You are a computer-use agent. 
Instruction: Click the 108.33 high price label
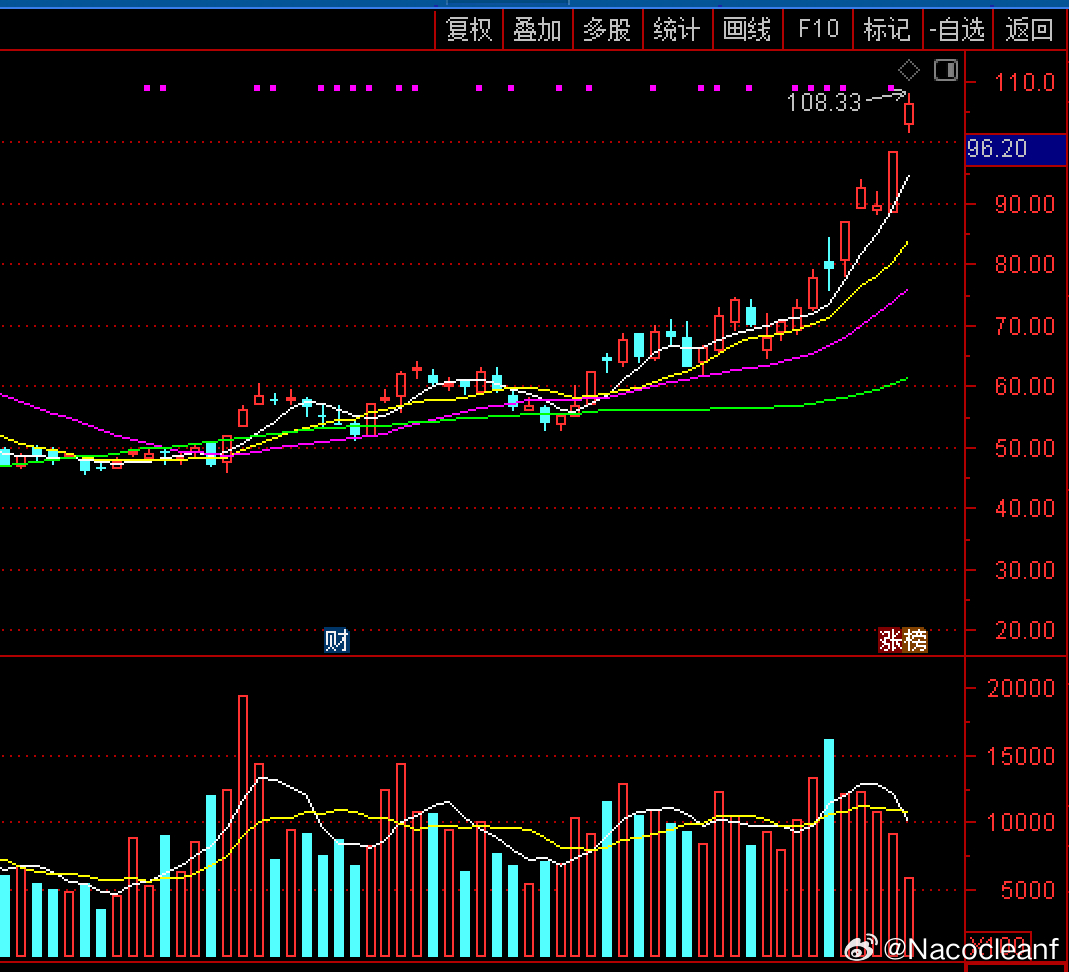click(x=824, y=102)
